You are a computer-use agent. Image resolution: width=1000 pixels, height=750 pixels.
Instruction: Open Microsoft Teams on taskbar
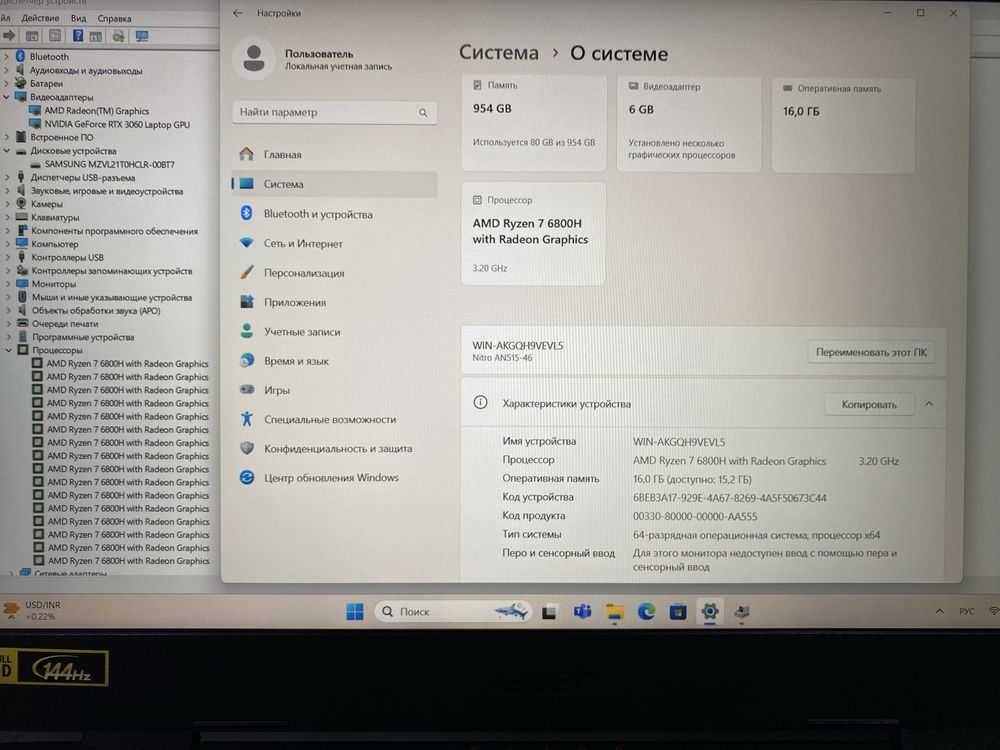[582, 612]
